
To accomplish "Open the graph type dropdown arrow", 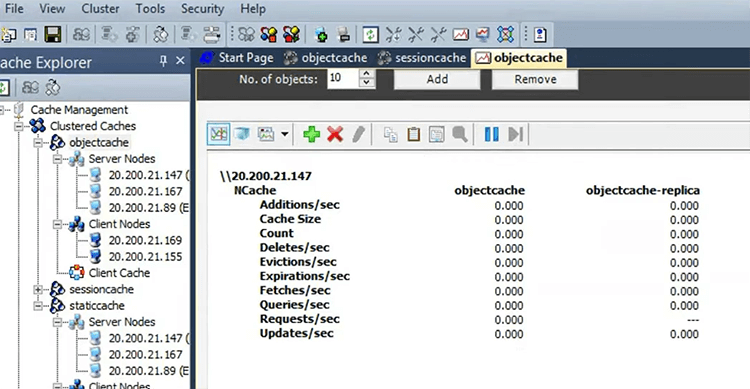I will point(285,134).
